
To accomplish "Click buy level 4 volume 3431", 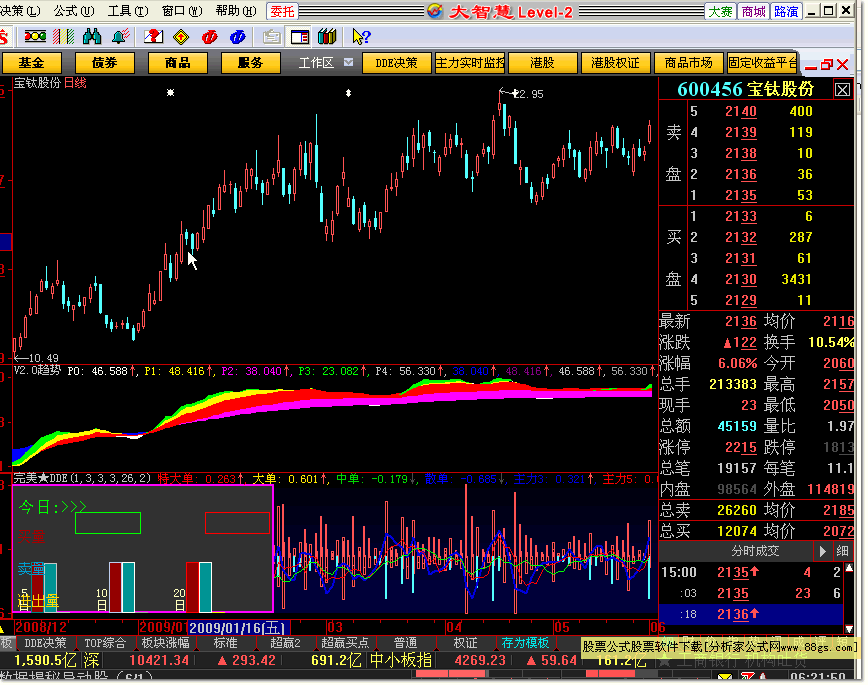I will tap(797, 279).
